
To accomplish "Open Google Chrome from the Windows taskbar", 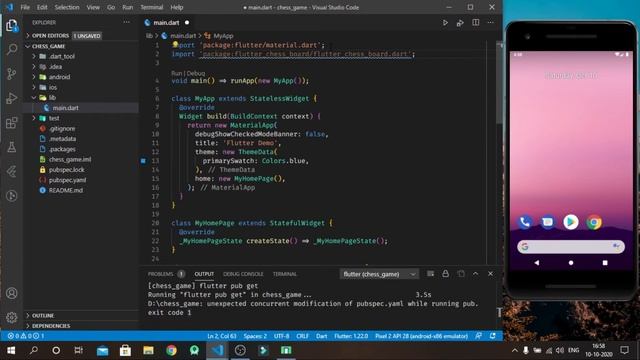I will 171,350.
